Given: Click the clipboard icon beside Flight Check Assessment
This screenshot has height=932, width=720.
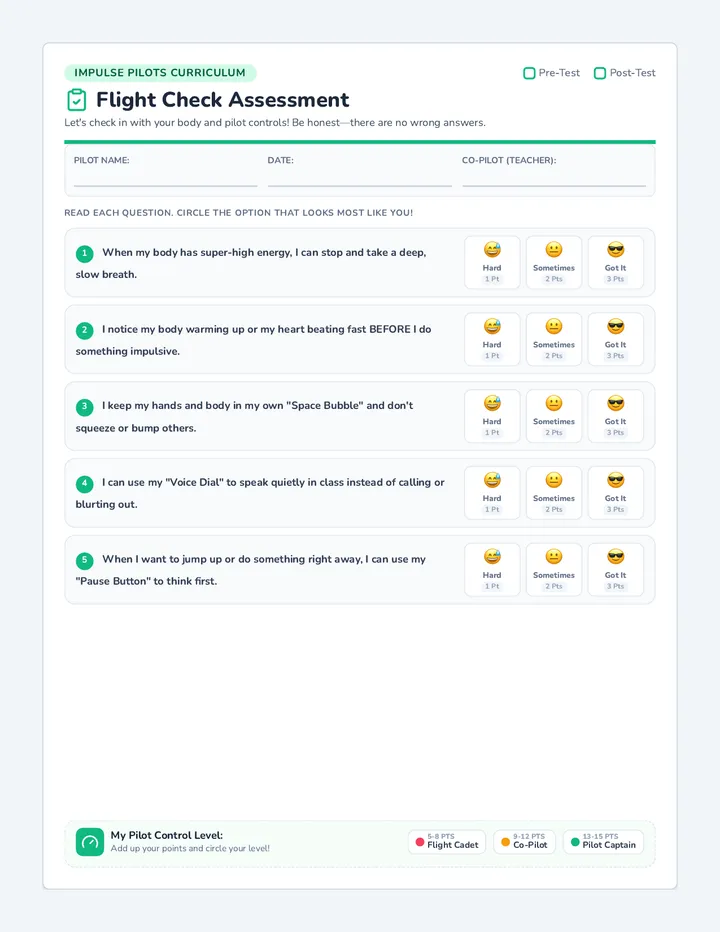Looking at the screenshot, I should 77,100.
